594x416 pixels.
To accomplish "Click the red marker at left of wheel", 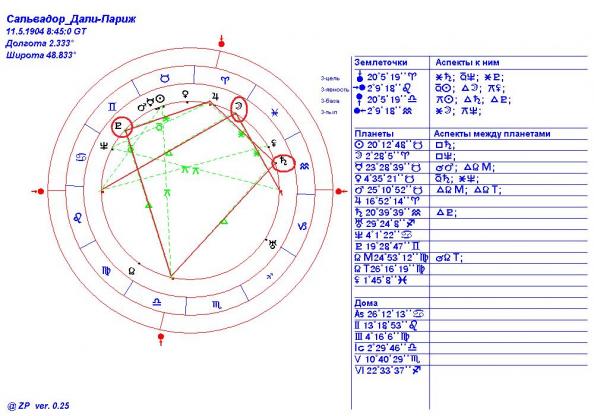I will (x=38, y=191).
